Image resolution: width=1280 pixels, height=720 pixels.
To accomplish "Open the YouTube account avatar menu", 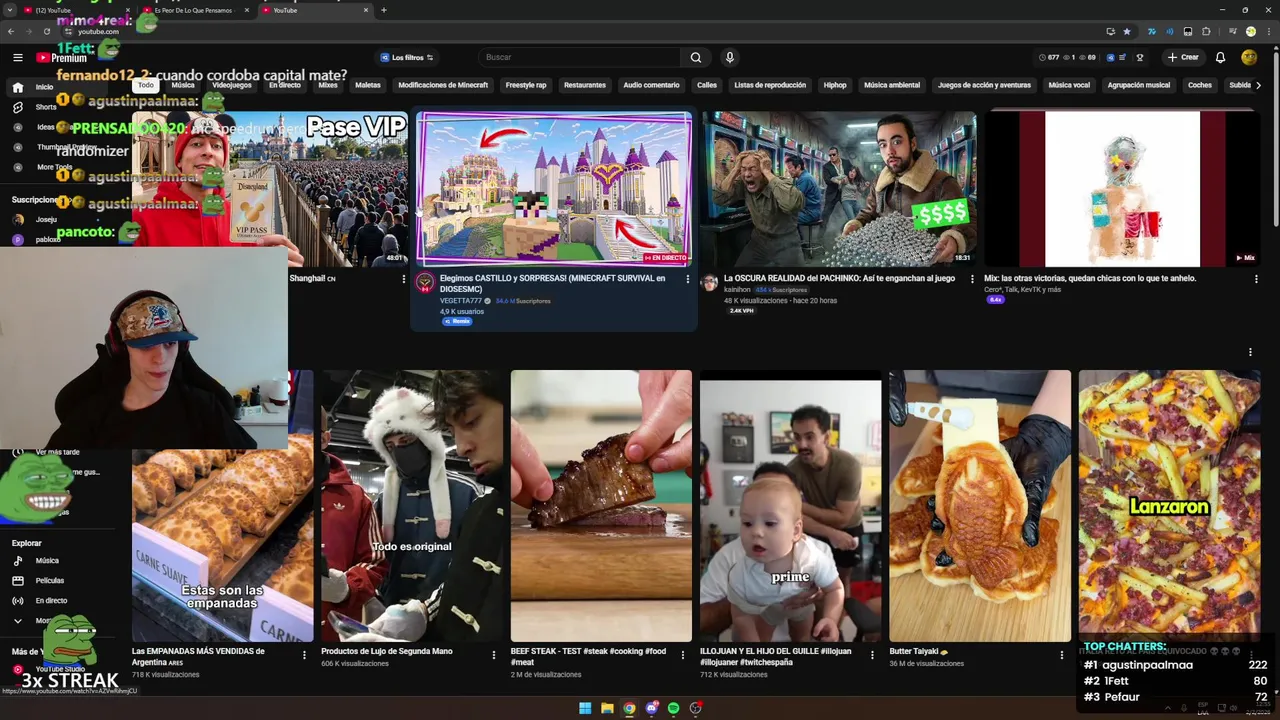I will 1249,57.
